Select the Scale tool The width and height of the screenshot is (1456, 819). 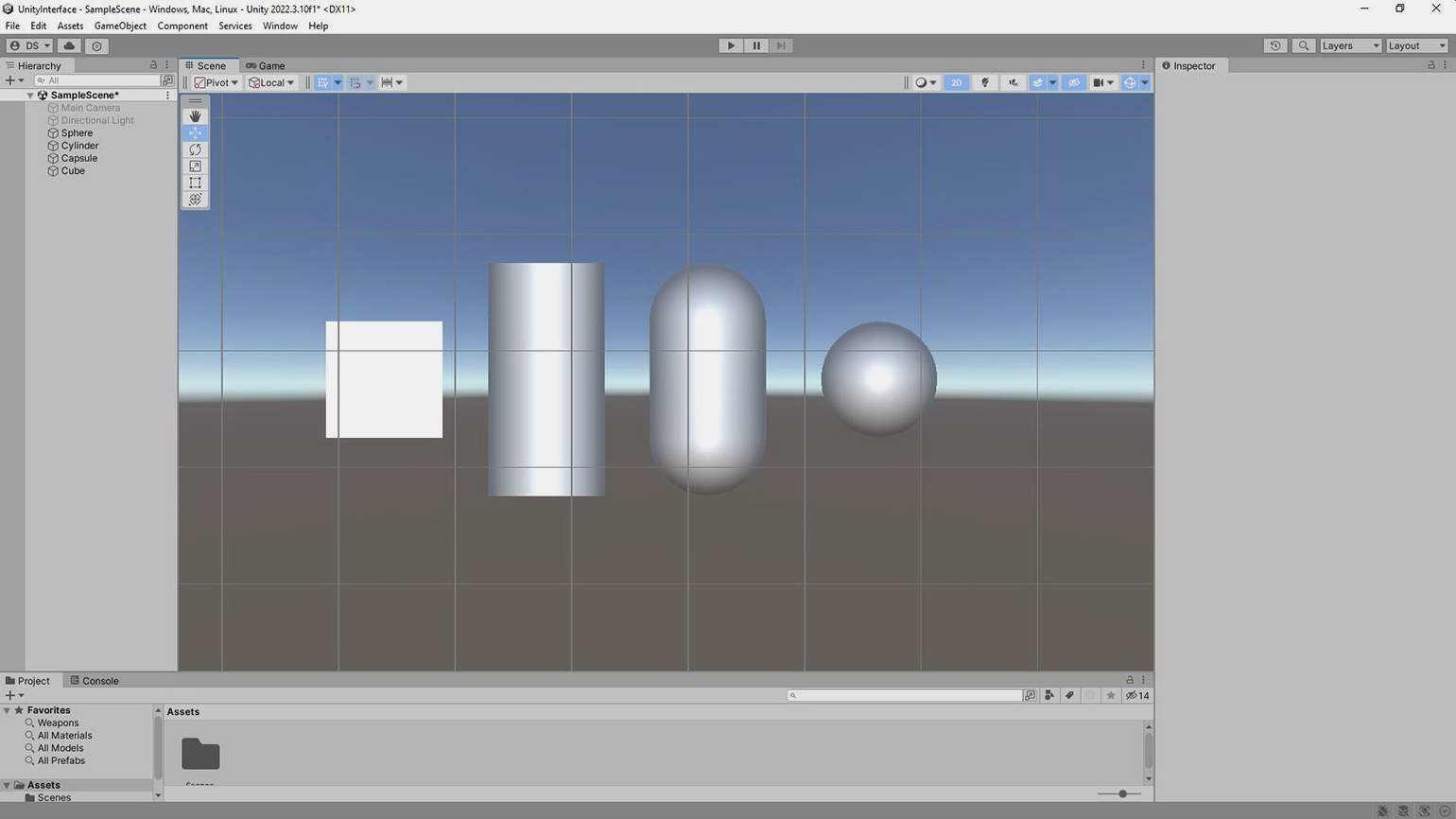tap(195, 166)
